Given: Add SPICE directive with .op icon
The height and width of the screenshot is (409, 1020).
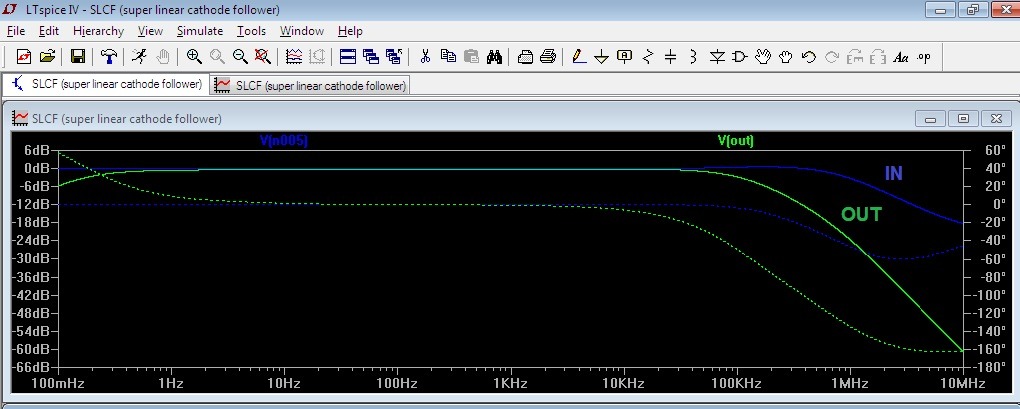Looking at the screenshot, I should 924,57.
